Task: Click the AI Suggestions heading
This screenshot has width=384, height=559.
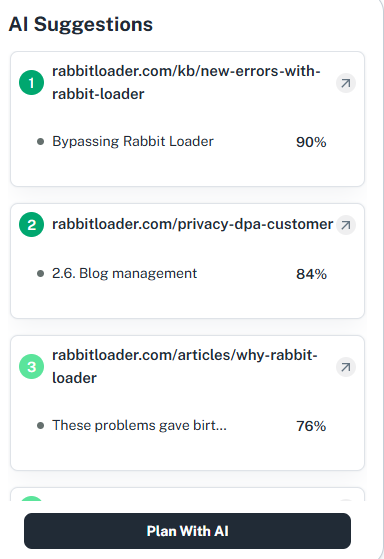Action: pyautogui.click(x=81, y=25)
